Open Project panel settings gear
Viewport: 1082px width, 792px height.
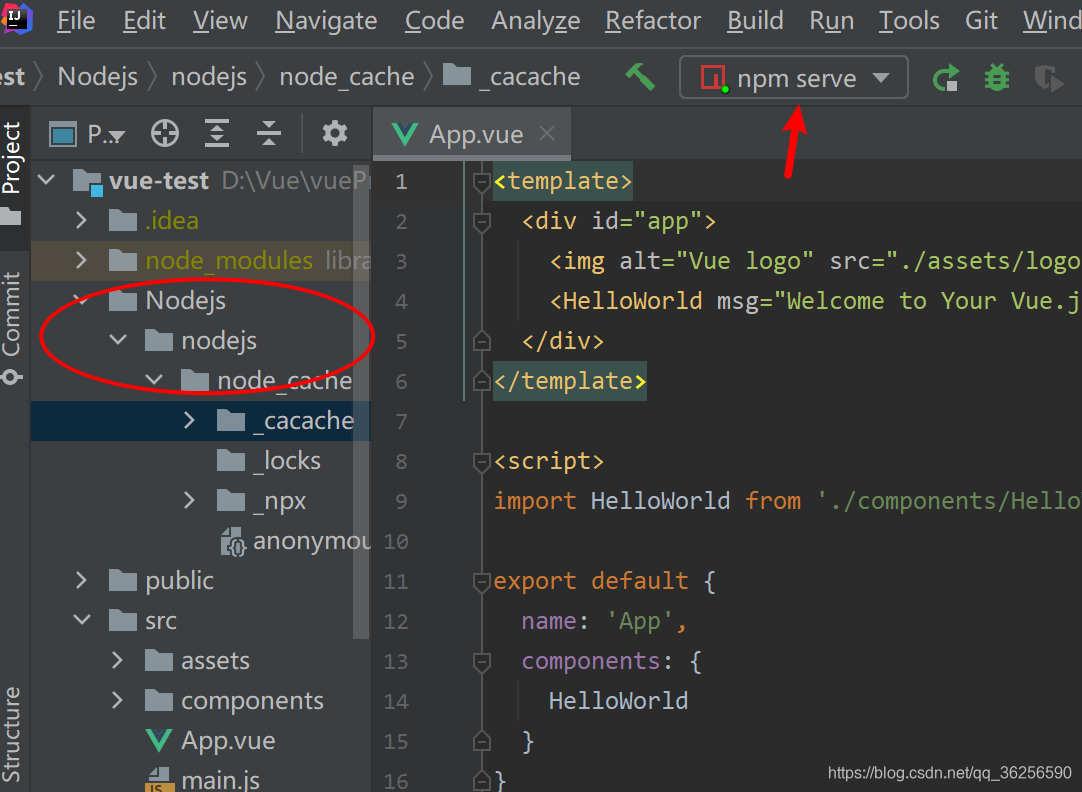(x=335, y=133)
